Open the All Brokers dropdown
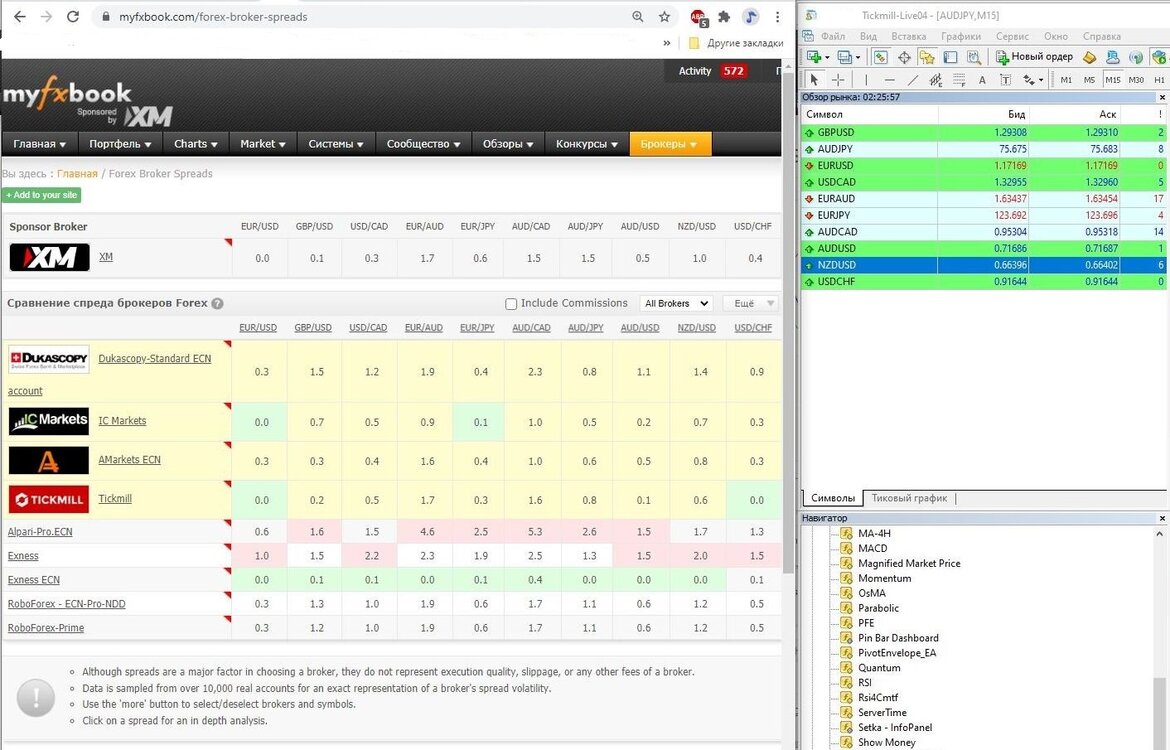The height and width of the screenshot is (750, 1170). pyautogui.click(x=676, y=304)
